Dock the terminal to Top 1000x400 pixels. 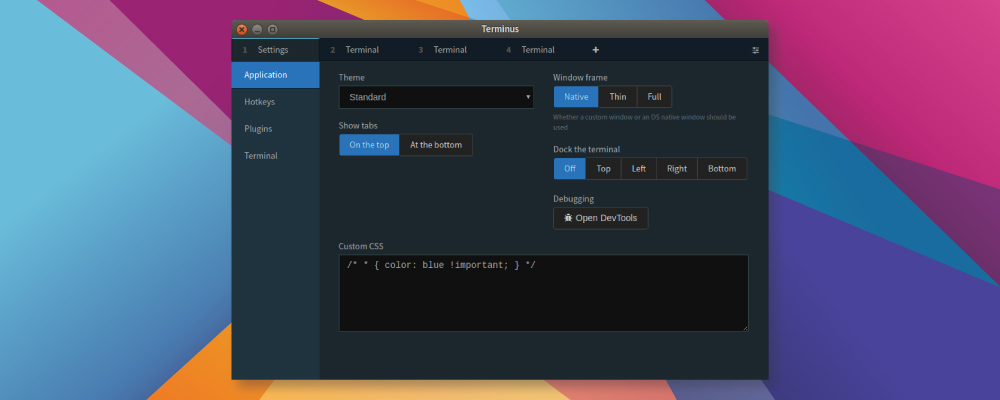coord(603,169)
